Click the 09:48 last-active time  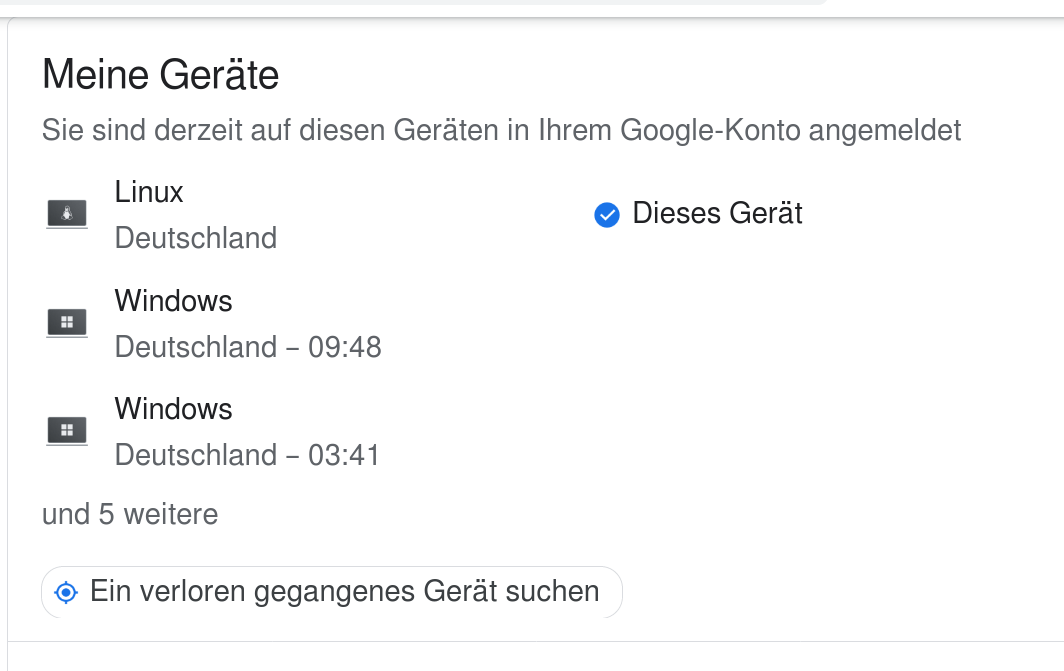[345, 347]
